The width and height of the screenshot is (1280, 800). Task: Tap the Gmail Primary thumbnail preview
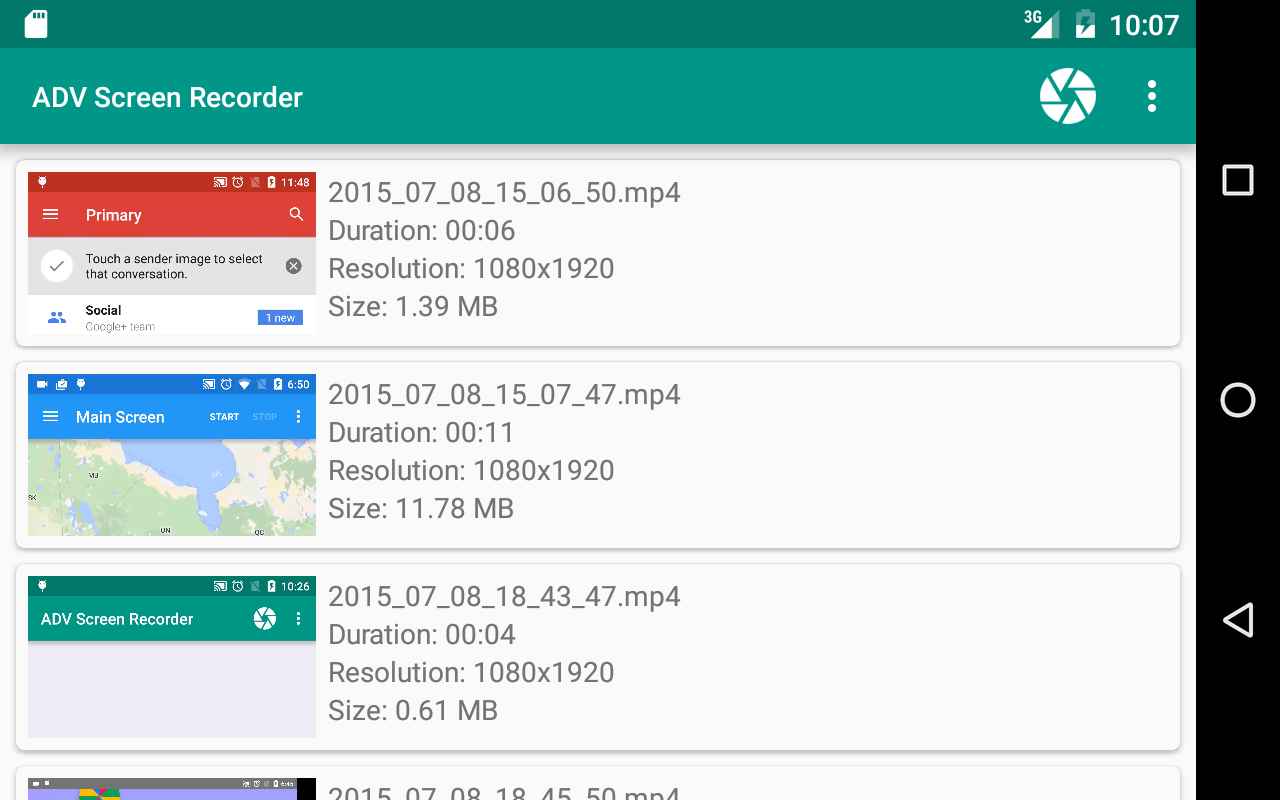[171, 252]
